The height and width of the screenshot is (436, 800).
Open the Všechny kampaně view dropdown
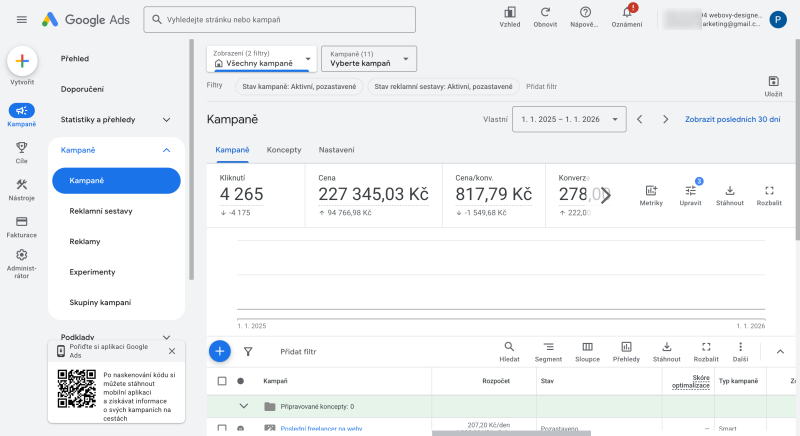click(262, 59)
